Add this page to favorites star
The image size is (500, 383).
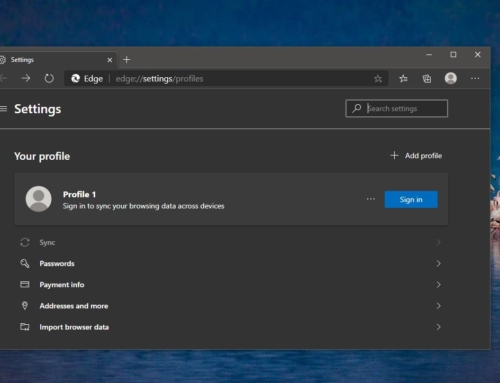pyautogui.click(x=377, y=79)
